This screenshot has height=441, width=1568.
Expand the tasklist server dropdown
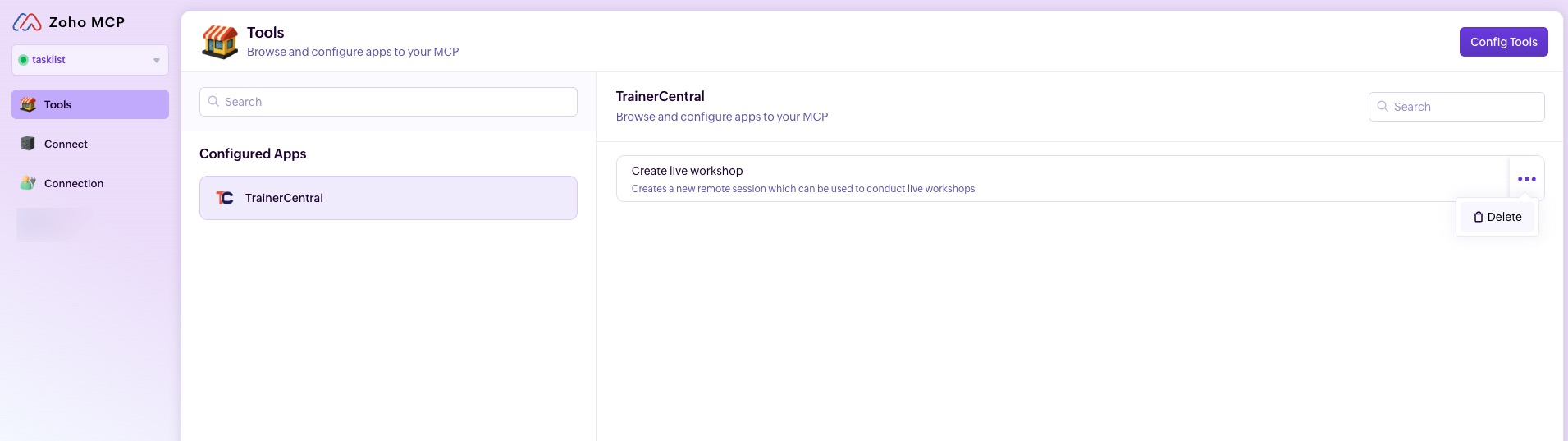pos(156,60)
